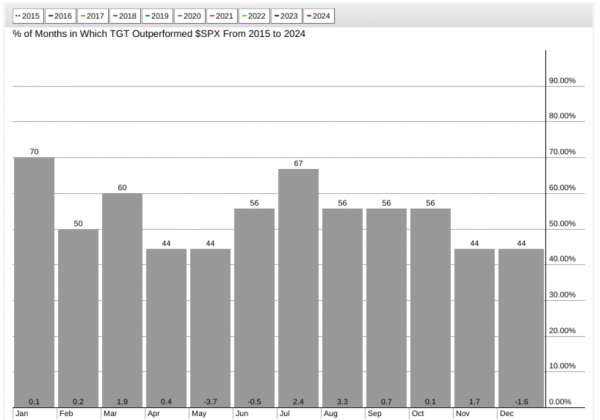The width and height of the screenshot is (600, 420).
Task: Click the October bar in the chart
Action: coord(430,308)
